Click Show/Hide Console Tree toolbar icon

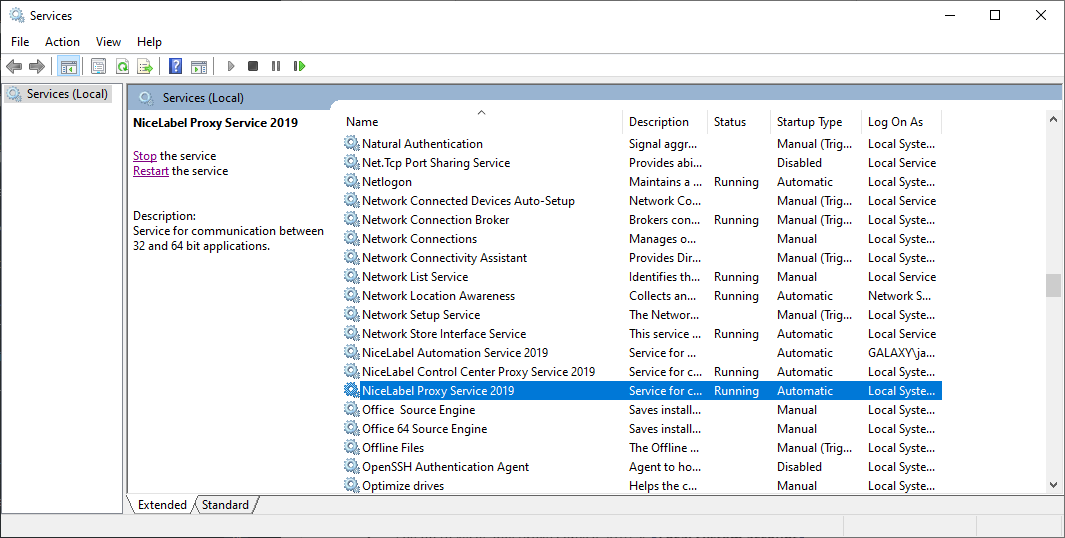coord(69,66)
